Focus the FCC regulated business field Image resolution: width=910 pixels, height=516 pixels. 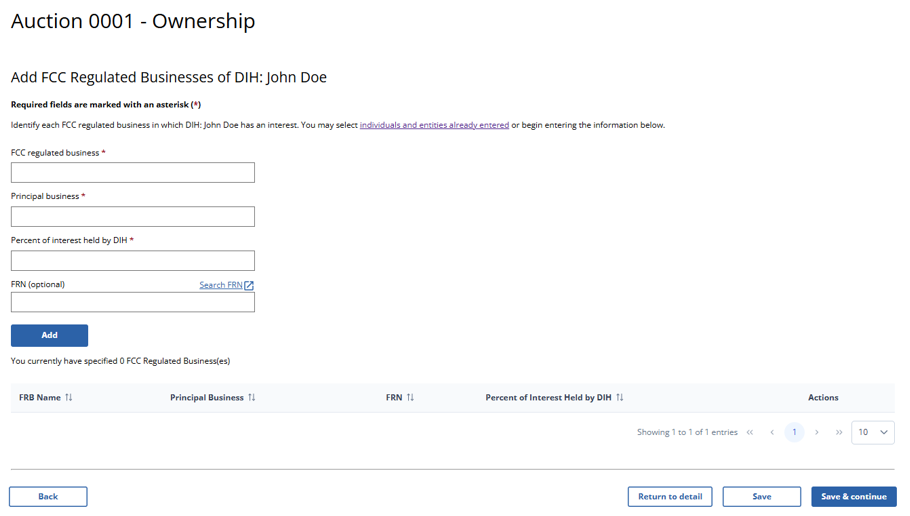click(133, 173)
